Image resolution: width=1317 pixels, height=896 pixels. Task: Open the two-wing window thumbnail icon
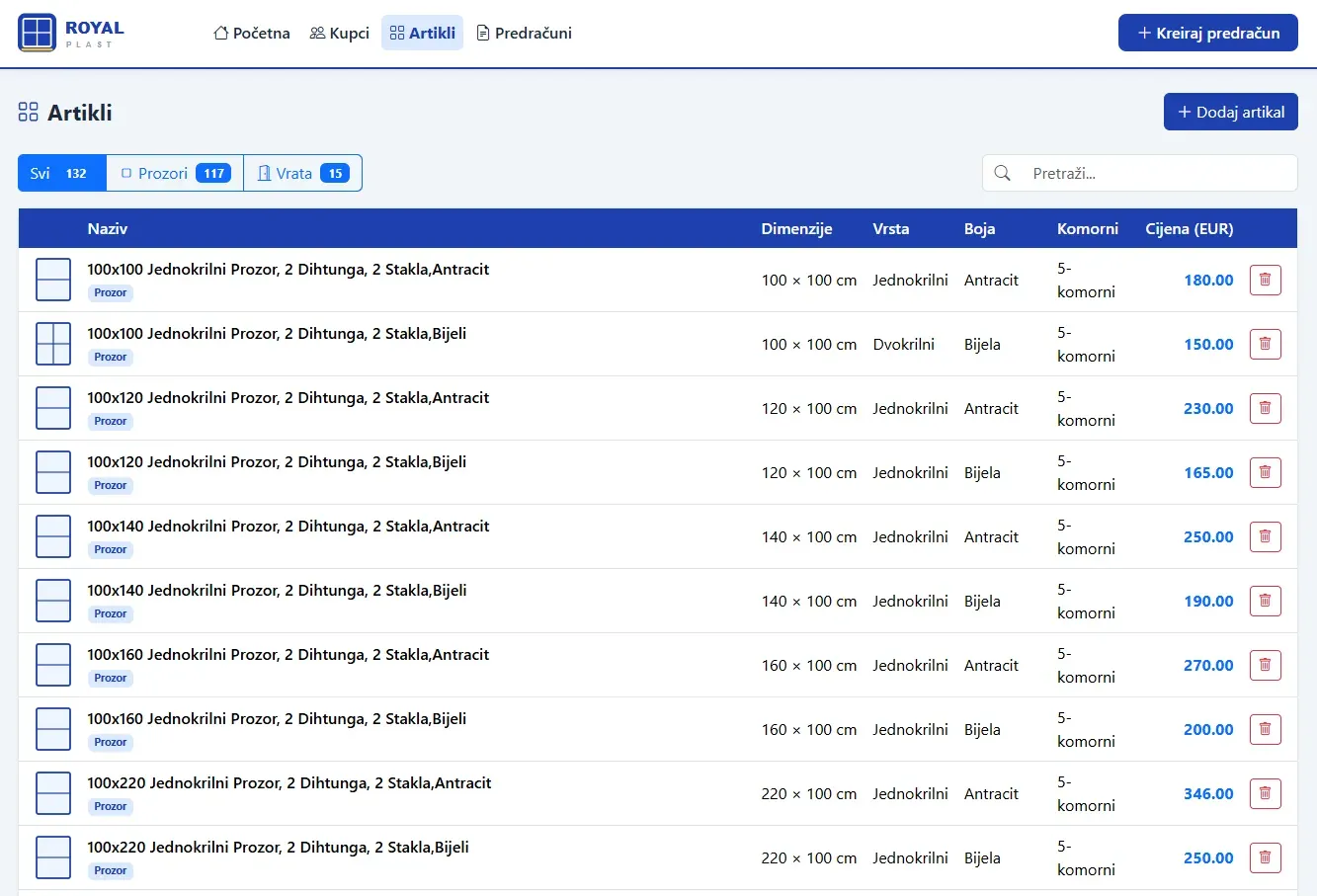53,344
